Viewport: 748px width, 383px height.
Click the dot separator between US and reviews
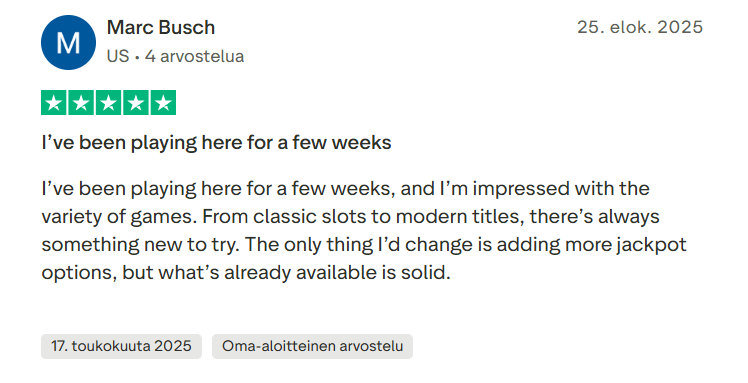(x=137, y=57)
